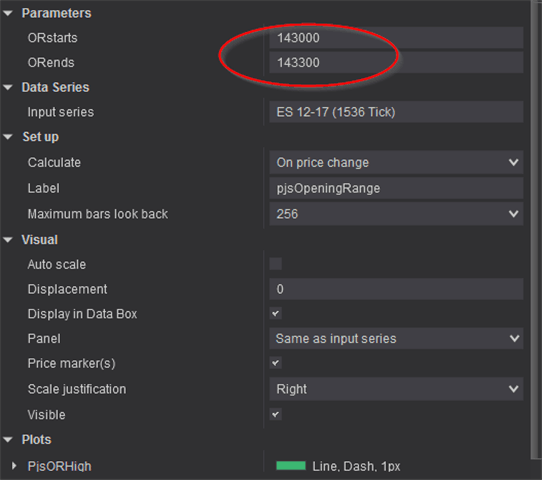Collapse the Visual section triangle

(x=8, y=239)
